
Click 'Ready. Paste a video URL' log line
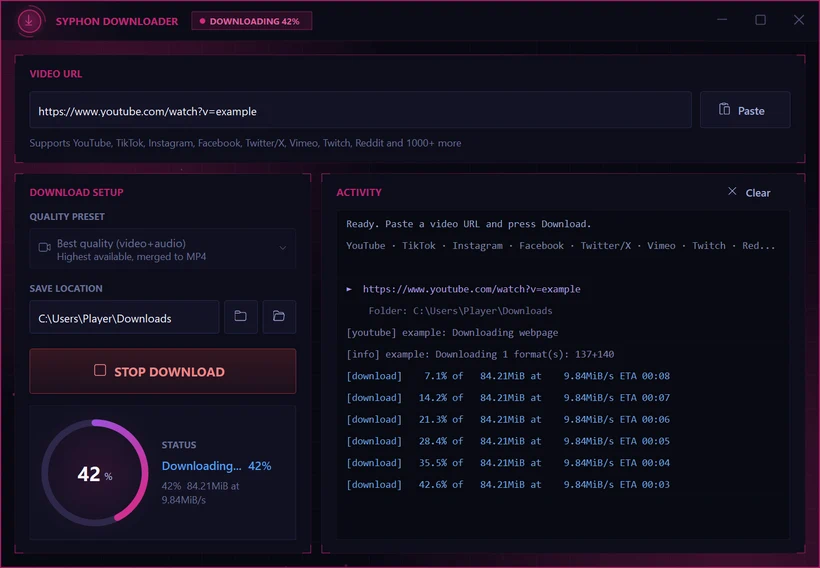[x=469, y=224]
